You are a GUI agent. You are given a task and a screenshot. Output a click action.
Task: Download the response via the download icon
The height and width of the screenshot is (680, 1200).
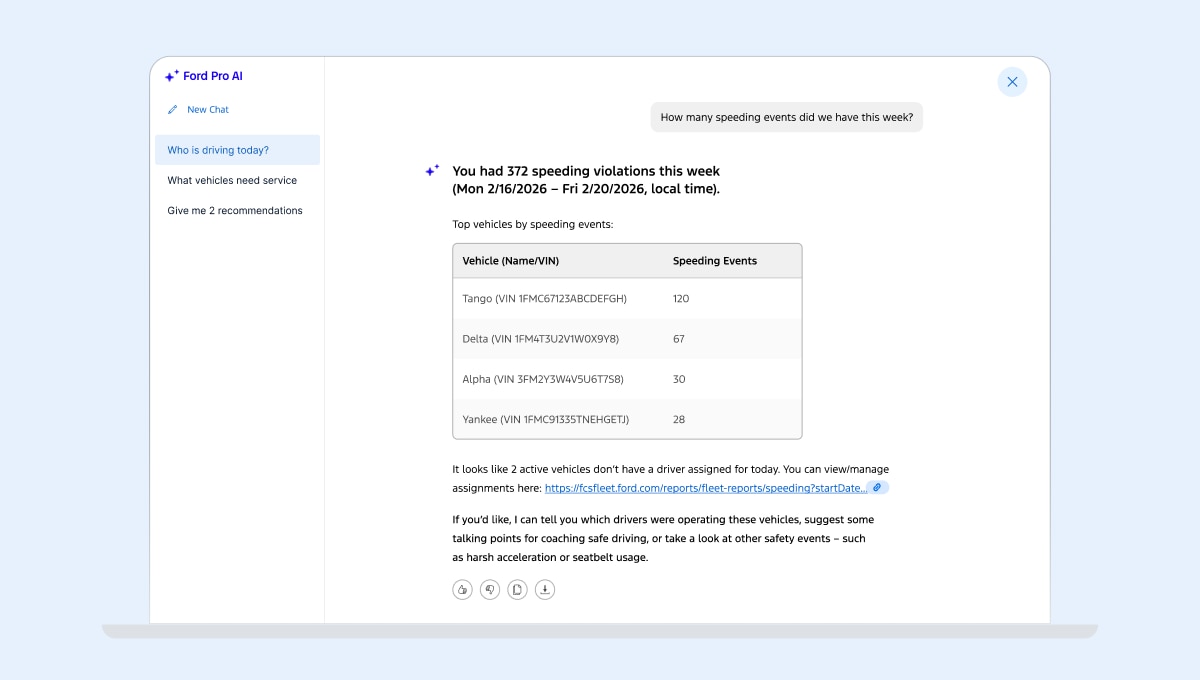tap(545, 589)
